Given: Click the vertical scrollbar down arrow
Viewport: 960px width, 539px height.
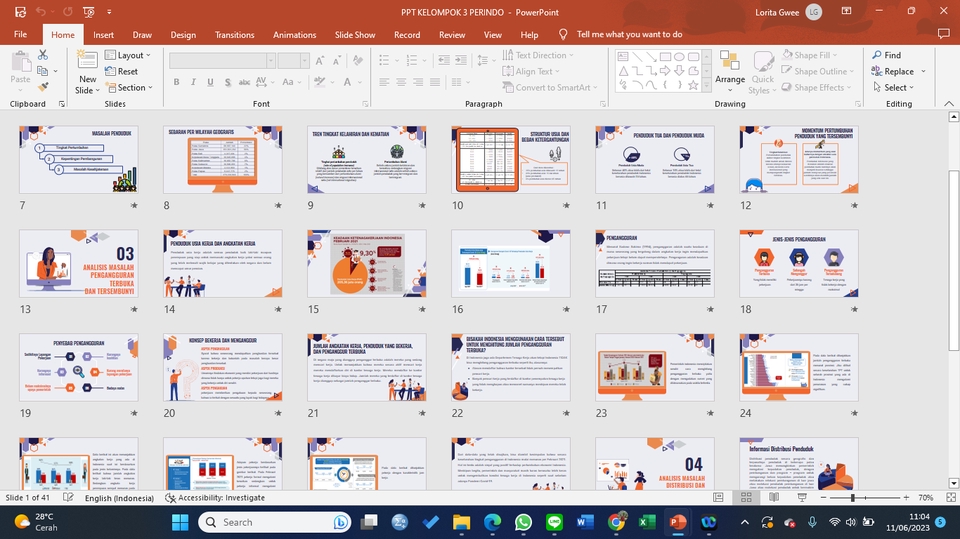Looking at the screenshot, I should click(953, 483).
